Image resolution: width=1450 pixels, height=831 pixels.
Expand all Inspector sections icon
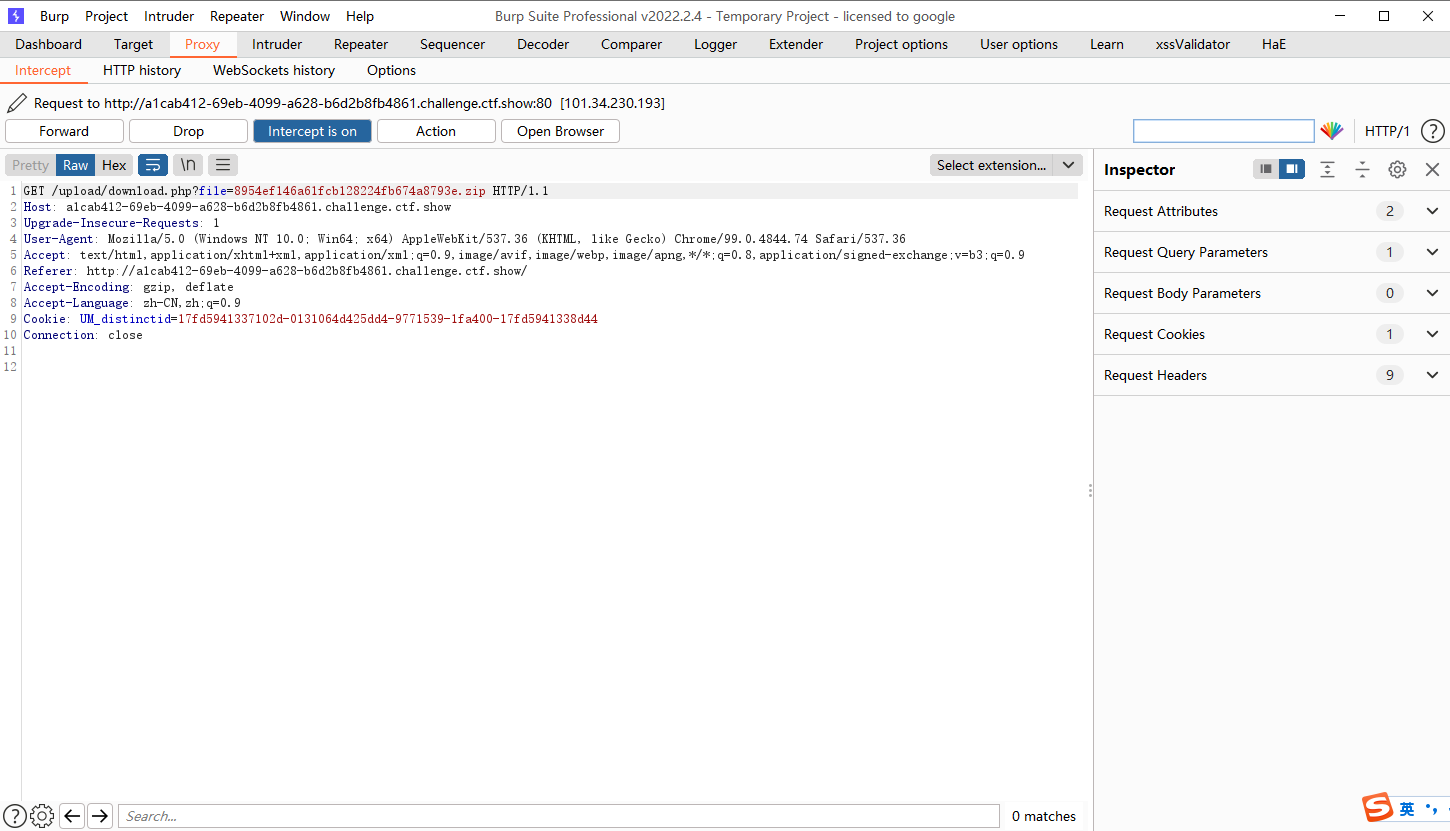pyautogui.click(x=1327, y=169)
